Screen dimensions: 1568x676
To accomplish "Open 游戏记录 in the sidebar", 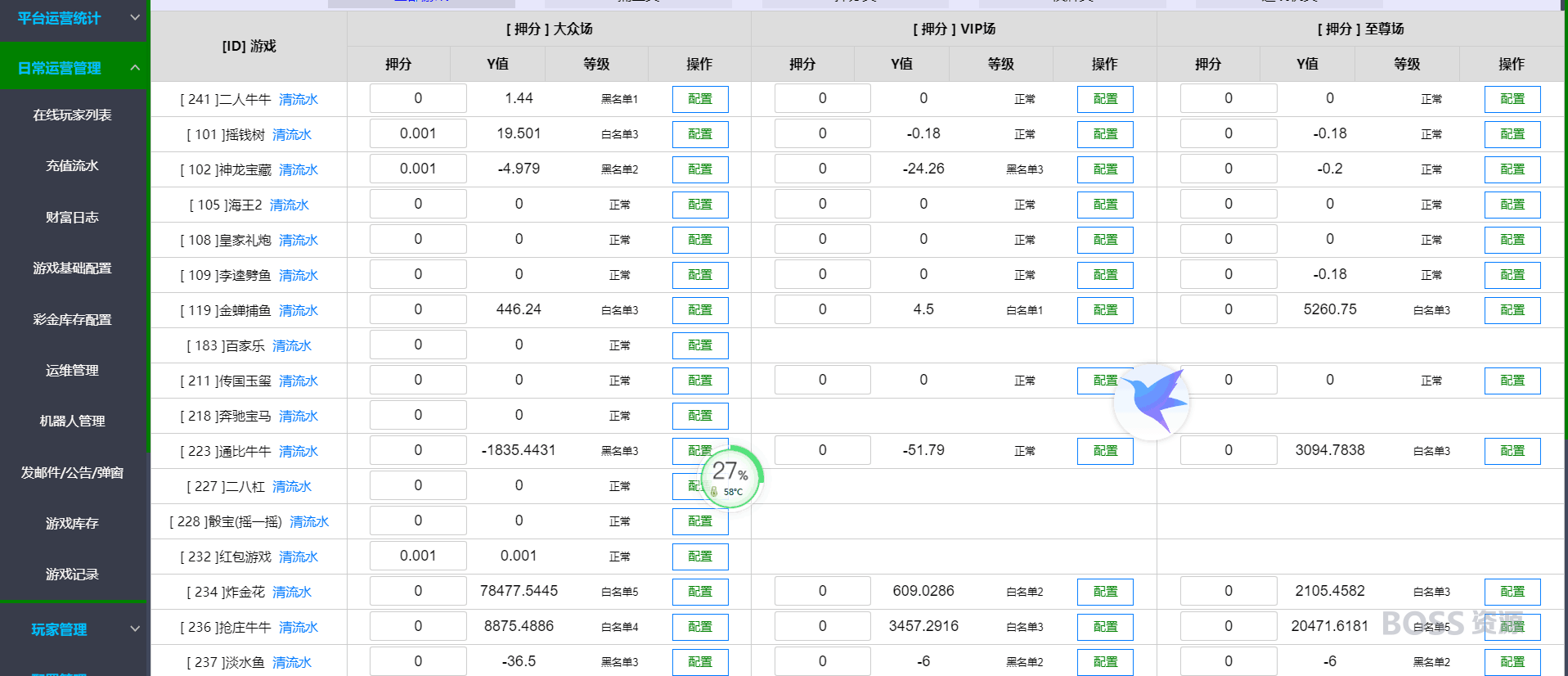I will point(72,575).
